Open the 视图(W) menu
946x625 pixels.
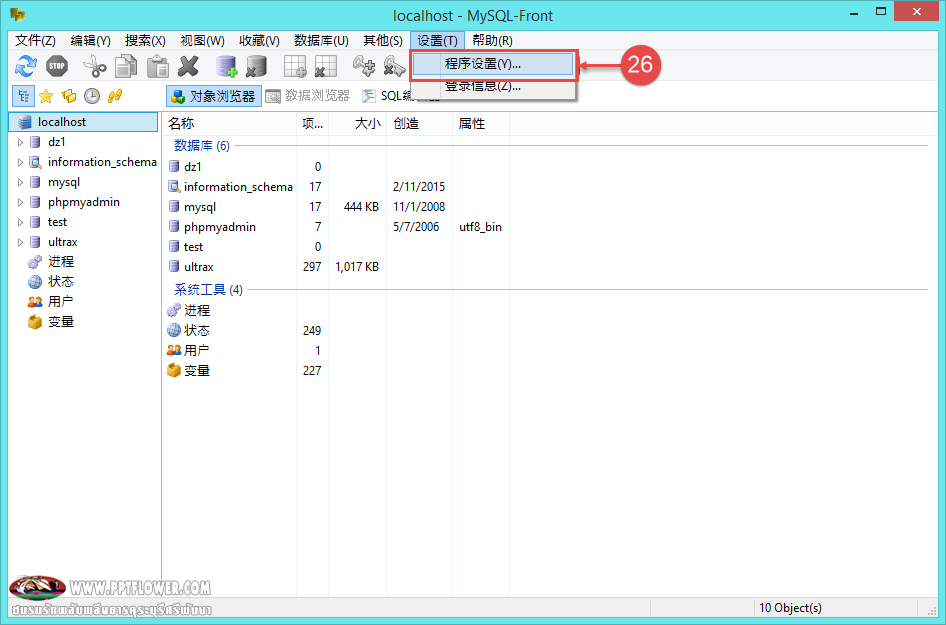pyautogui.click(x=202, y=40)
